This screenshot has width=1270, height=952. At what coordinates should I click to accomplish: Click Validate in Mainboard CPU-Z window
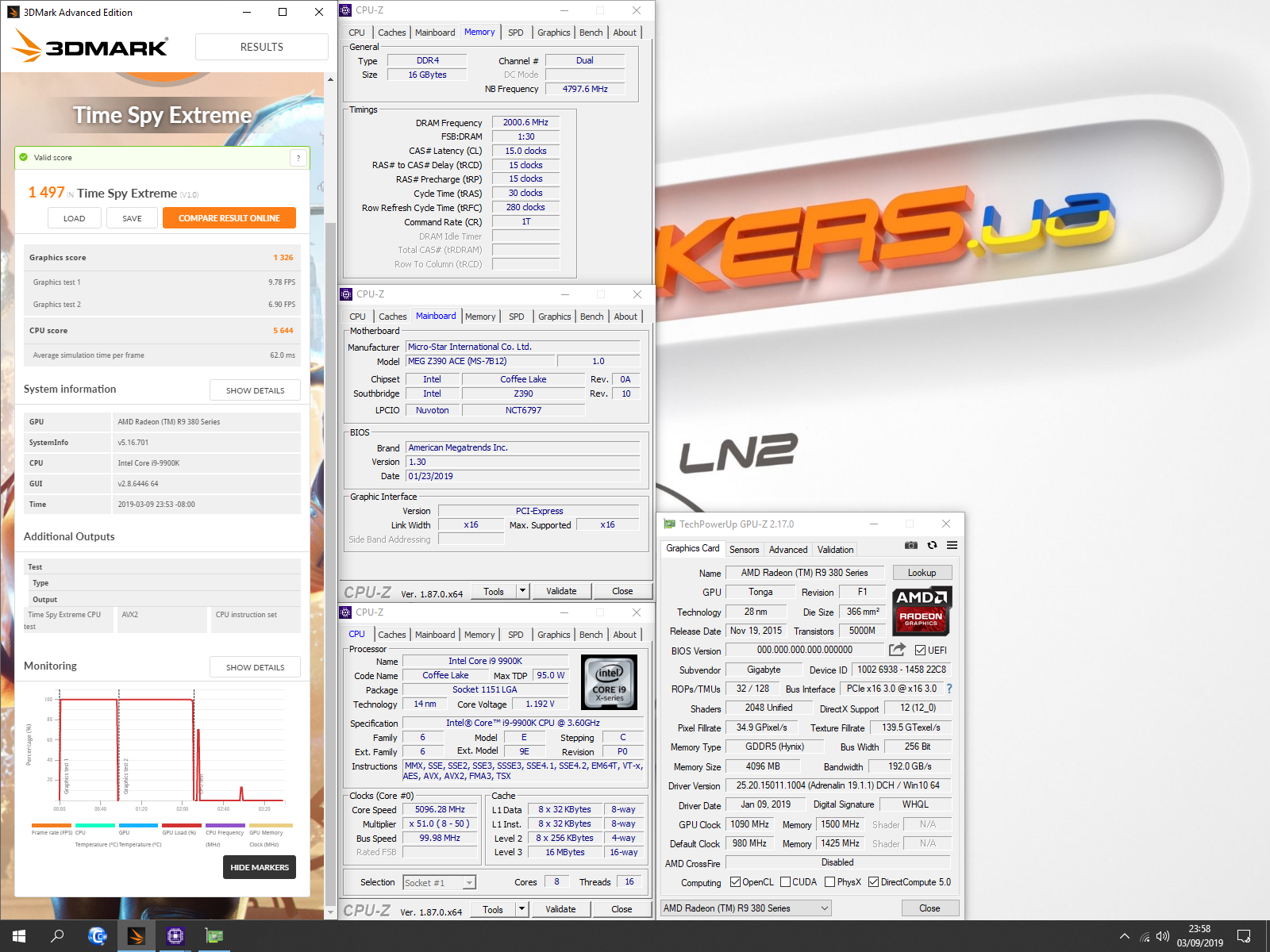click(x=561, y=591)
